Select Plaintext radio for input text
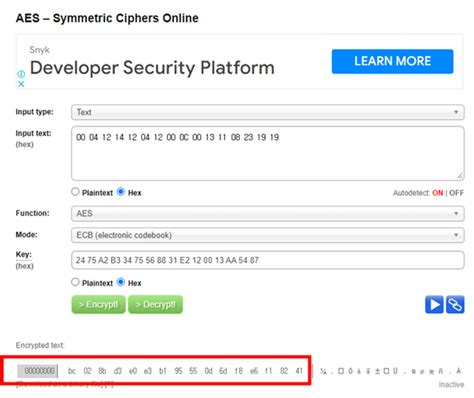Image resolution: width=474 pixels, height=398 pixels. point(75,192)
